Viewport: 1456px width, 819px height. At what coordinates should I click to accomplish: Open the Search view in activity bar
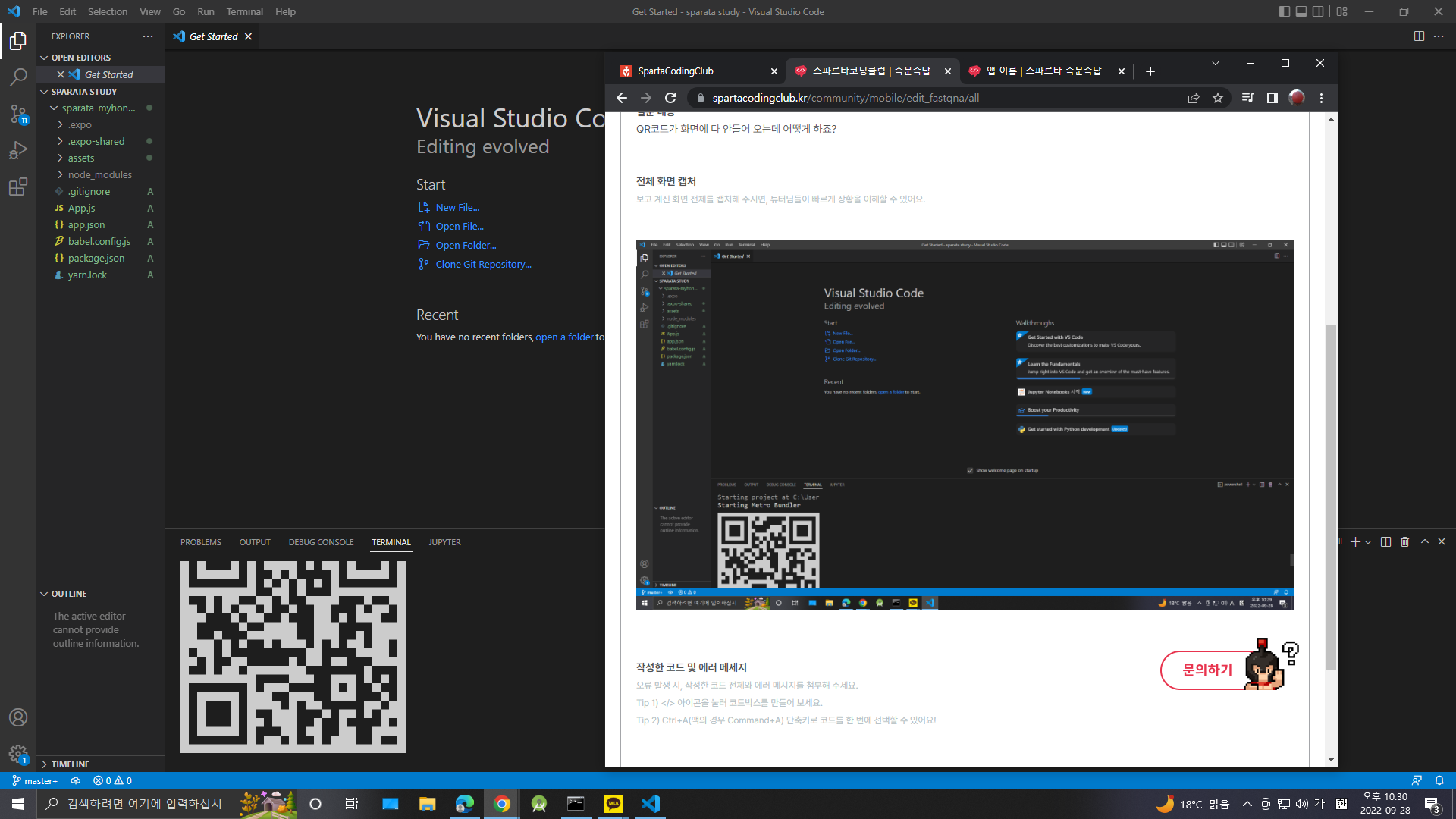point(18,77)
